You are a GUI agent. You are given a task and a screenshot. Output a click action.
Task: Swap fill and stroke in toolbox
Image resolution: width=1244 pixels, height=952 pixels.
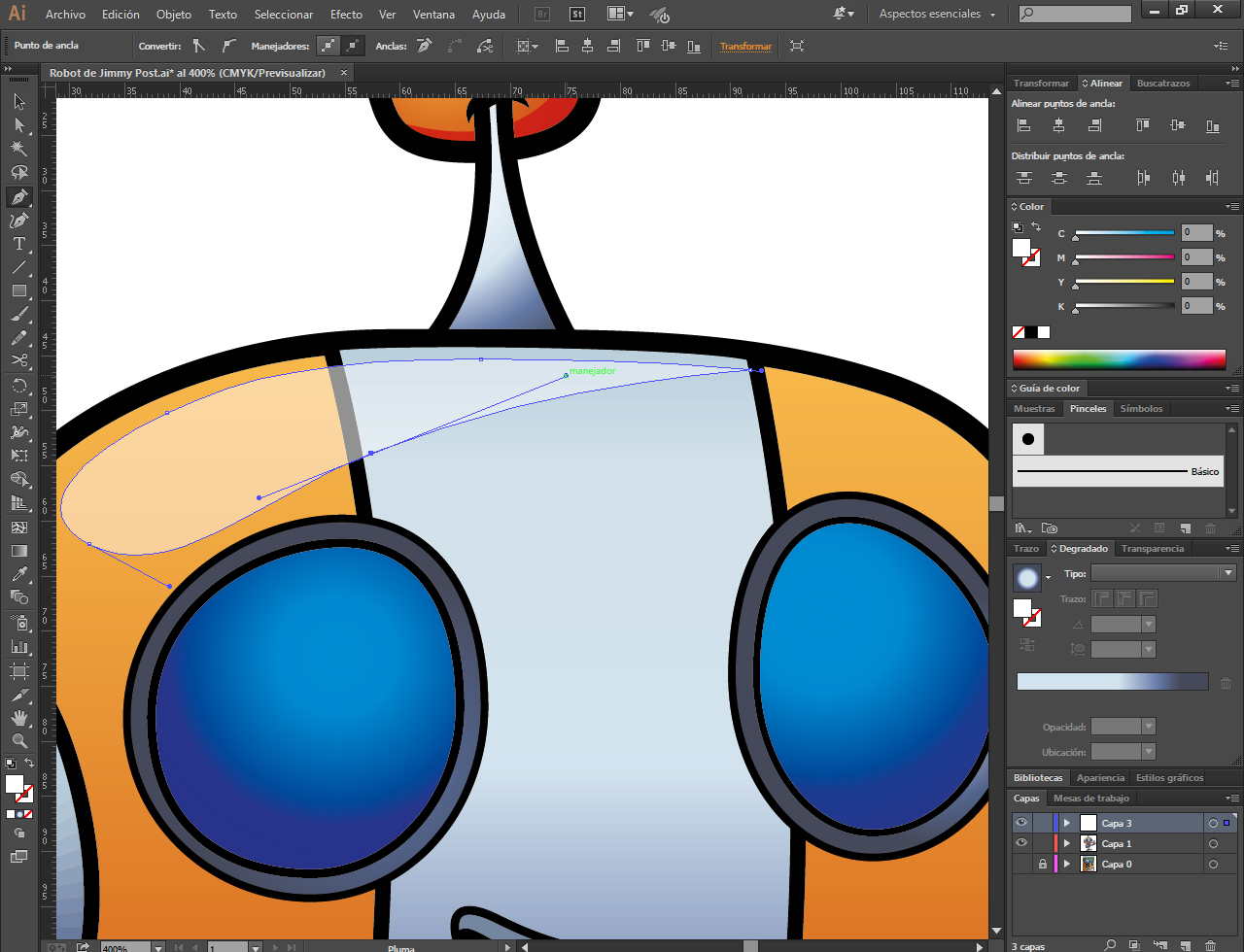29,764
